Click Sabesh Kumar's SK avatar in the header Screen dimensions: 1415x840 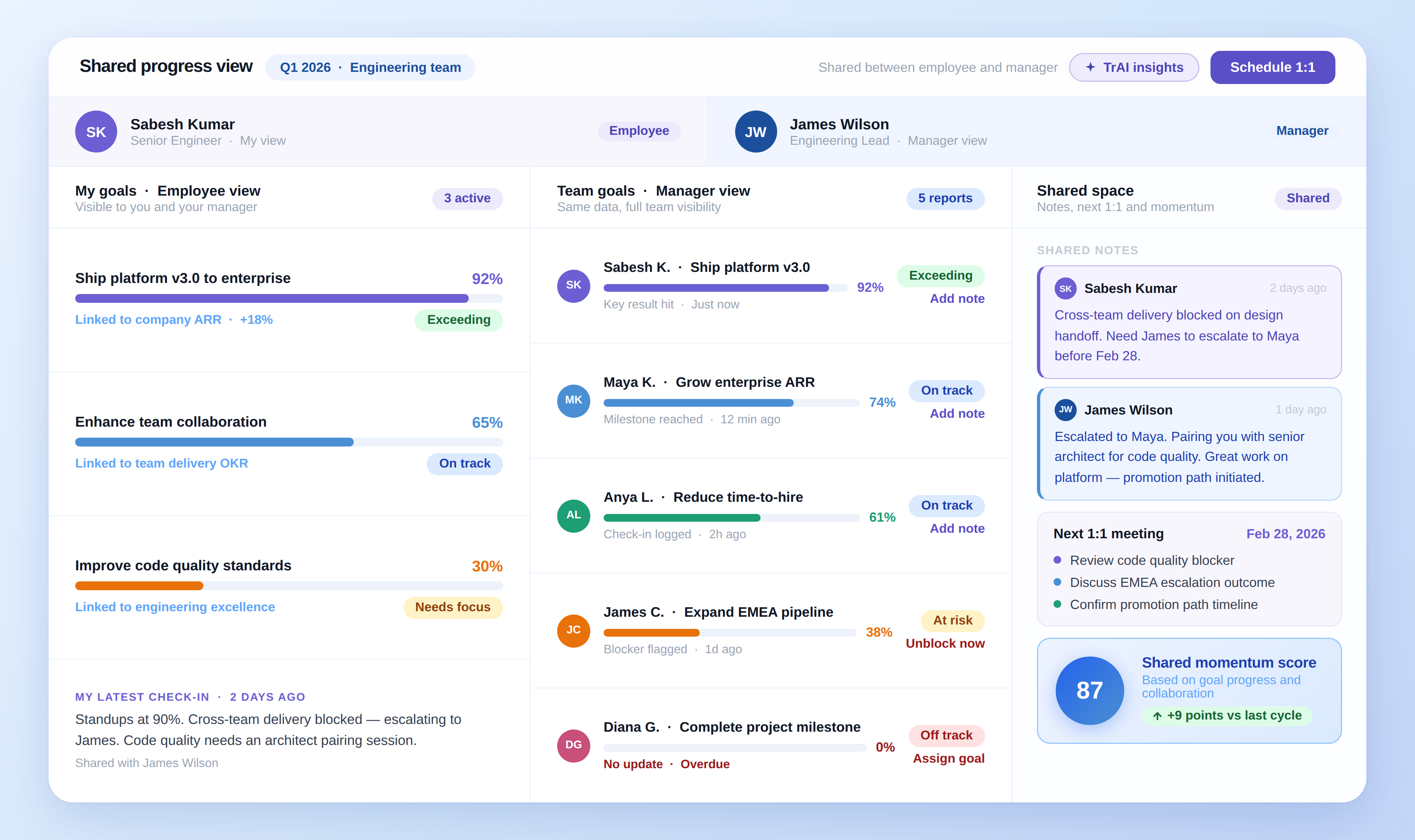coord(96,131)
